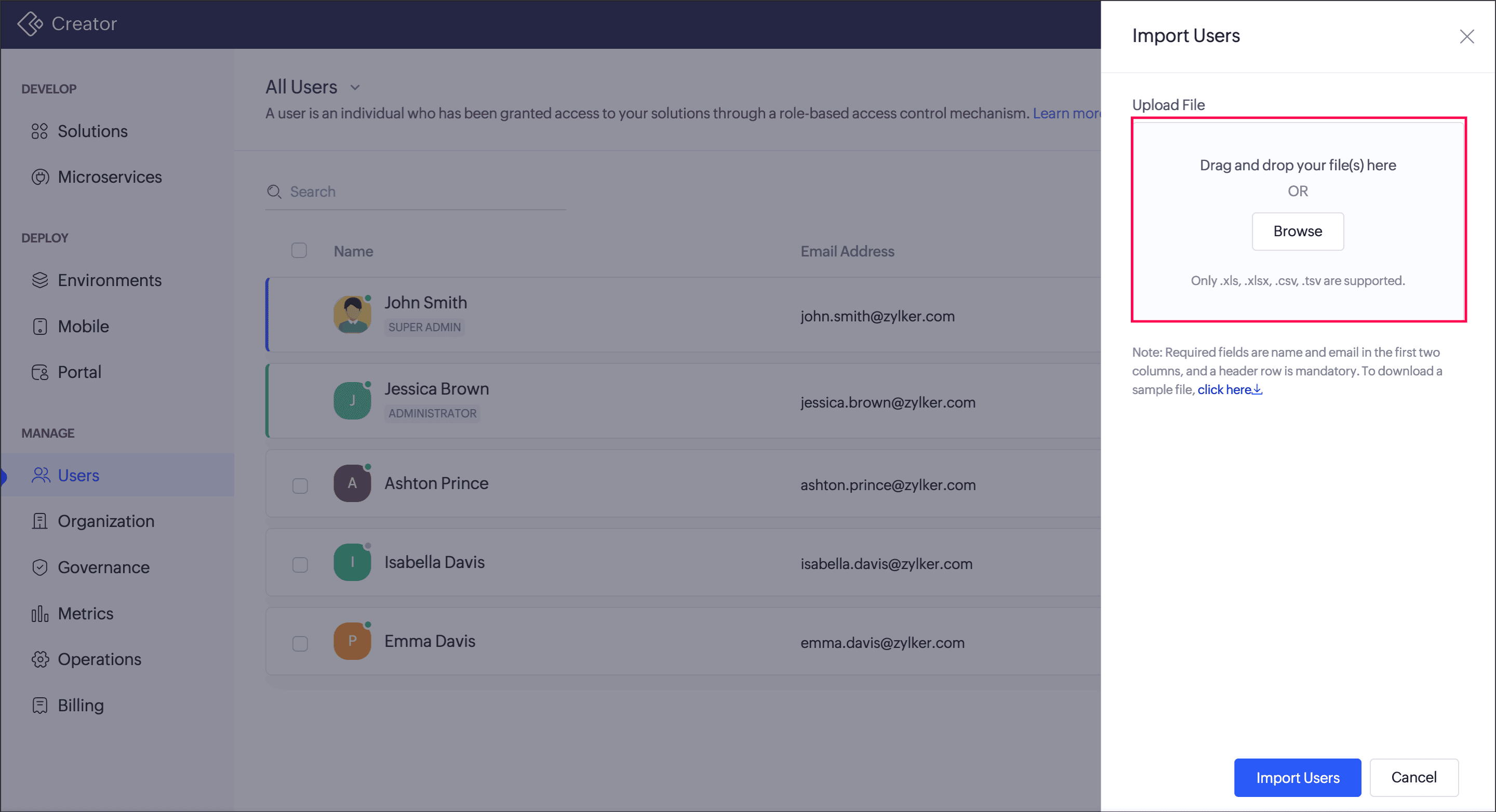1496x812 pixels.
Task: Click the Creator logo icon
Action: click(x=30, y=24)
